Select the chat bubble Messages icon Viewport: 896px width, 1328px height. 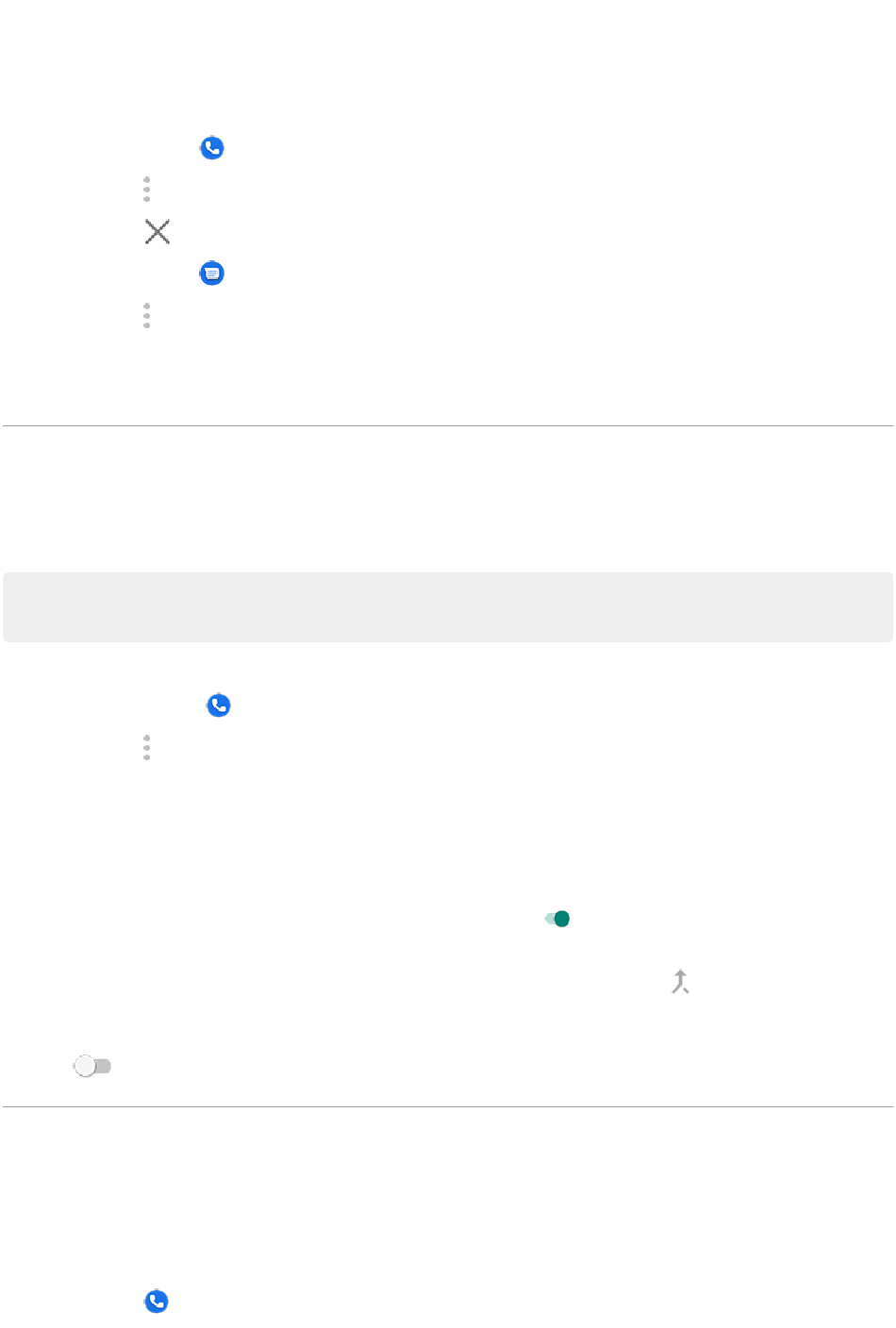pyautogui.click(x=212, y=274)
